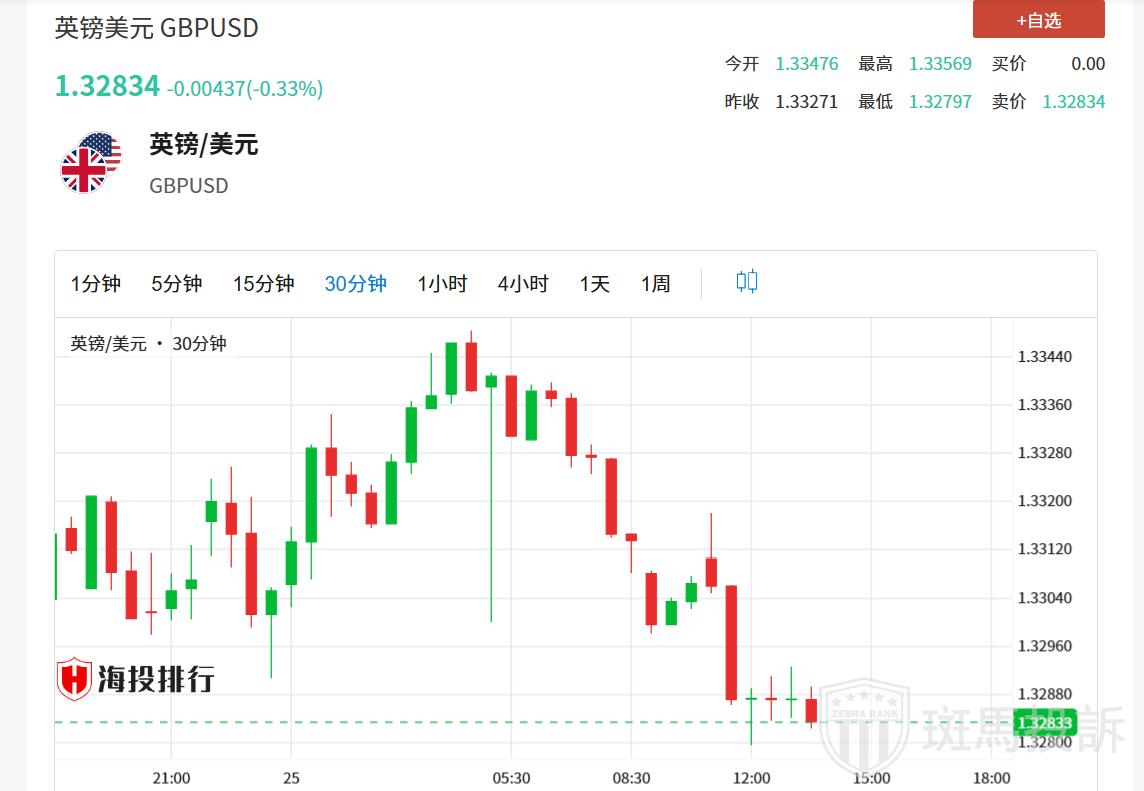This screenshot has height=791, width=1144.
Task: Select the 30分钟 timeframe
Action: coord(356,284)
